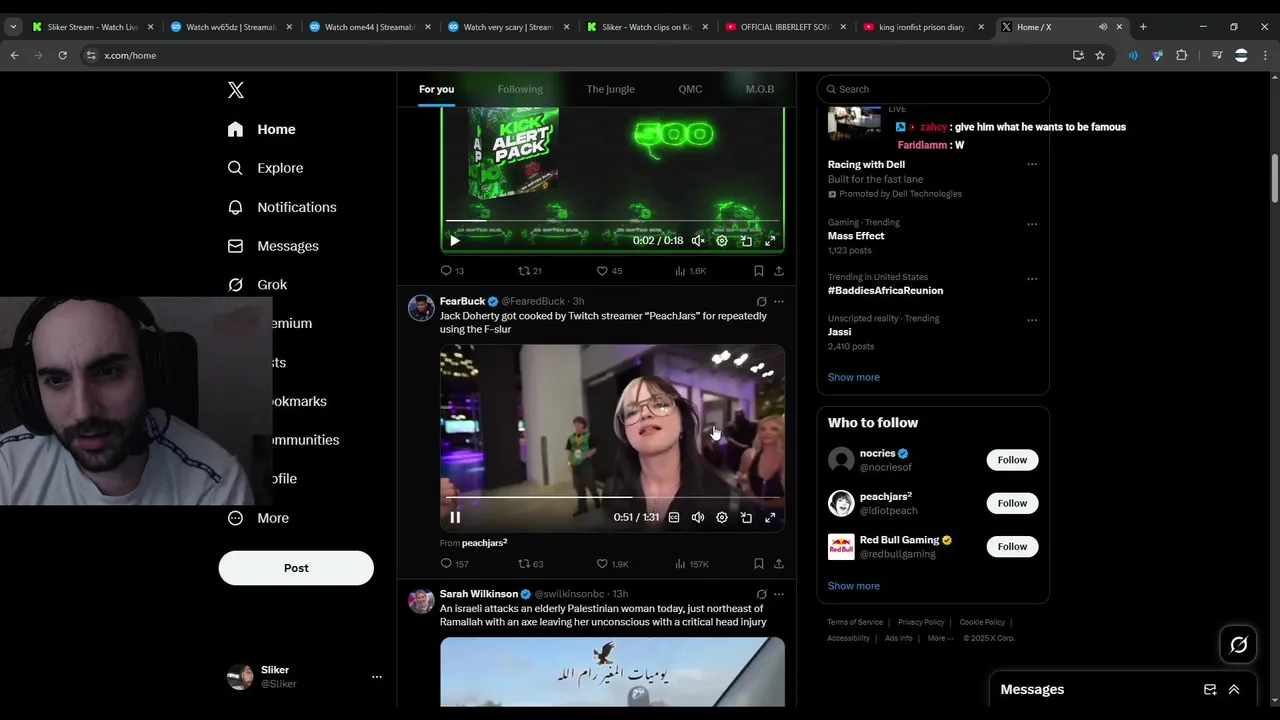Click the search input field
The image size is (1280, 720).
tap(933, 89)
